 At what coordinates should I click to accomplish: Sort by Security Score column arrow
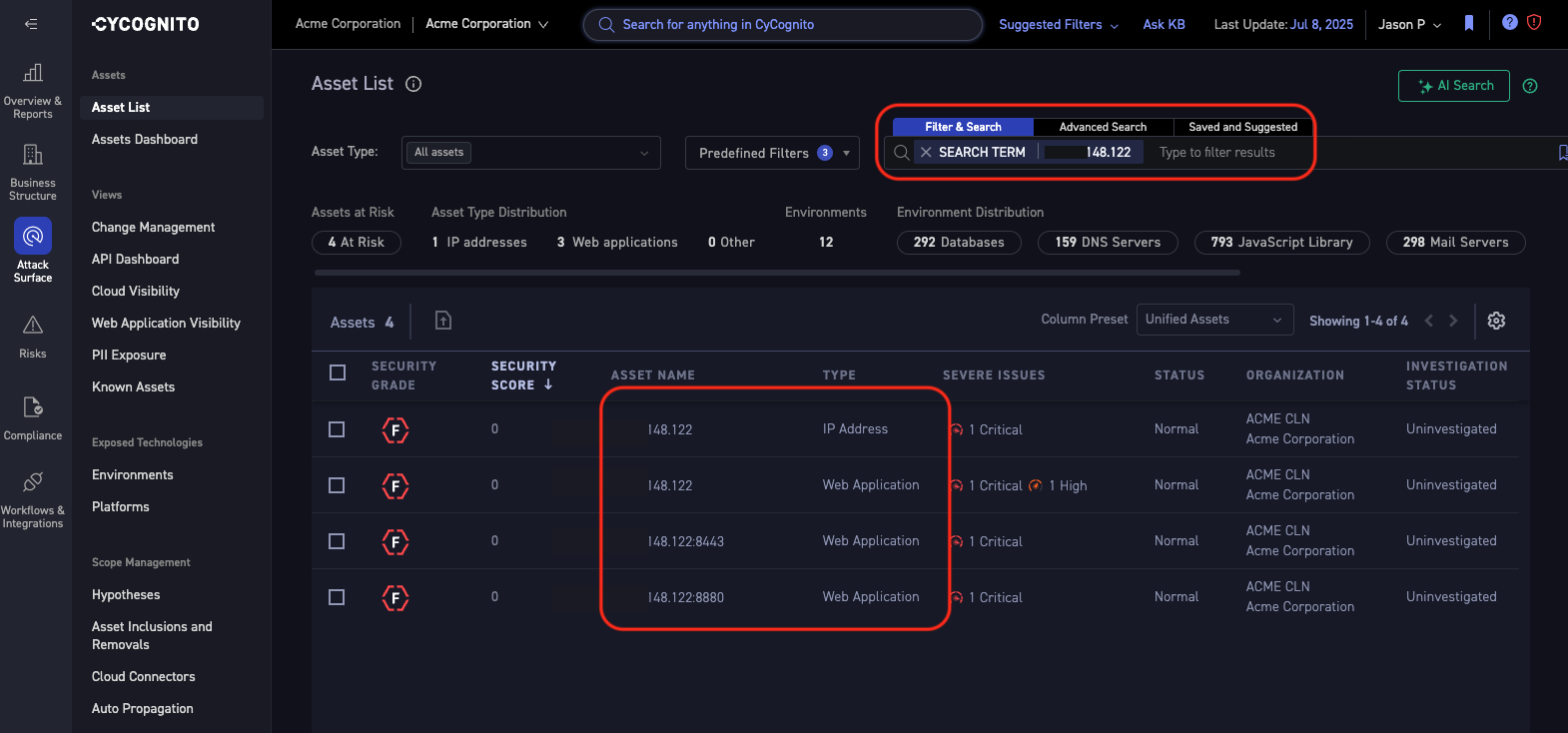pos(548,384)
